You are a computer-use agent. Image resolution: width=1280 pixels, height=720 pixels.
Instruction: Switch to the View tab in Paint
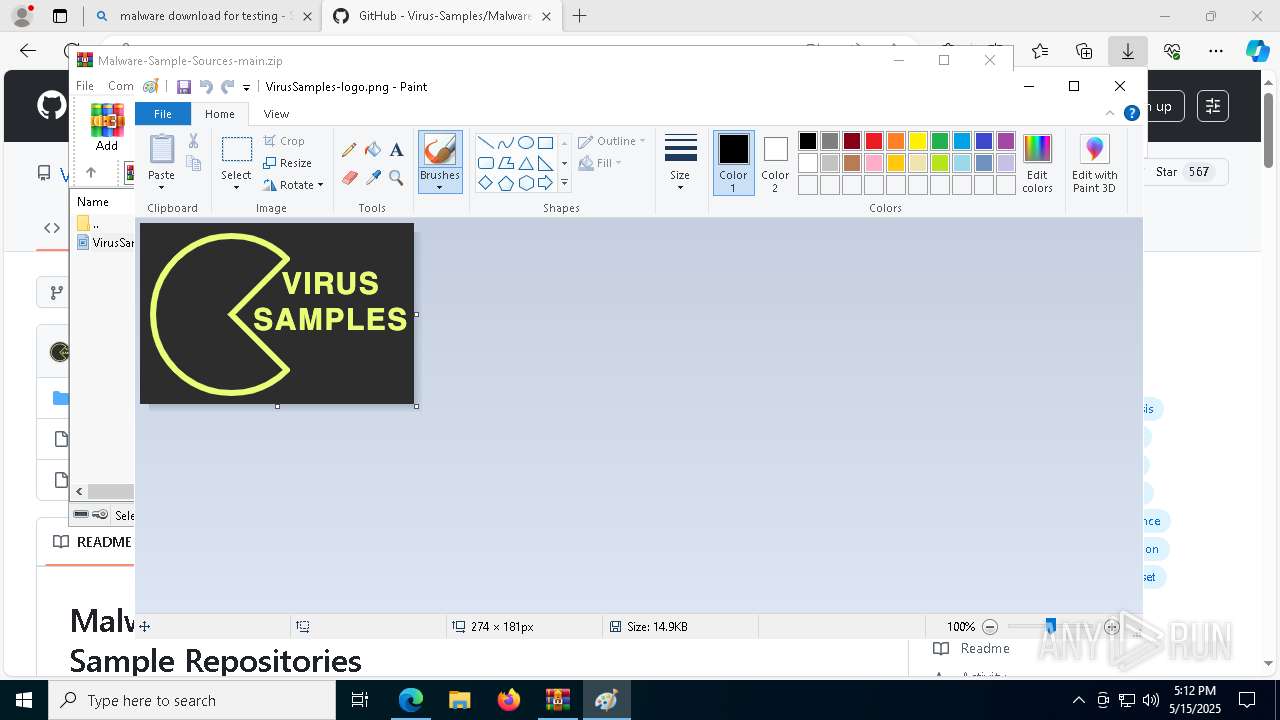[x=276, y=114]
